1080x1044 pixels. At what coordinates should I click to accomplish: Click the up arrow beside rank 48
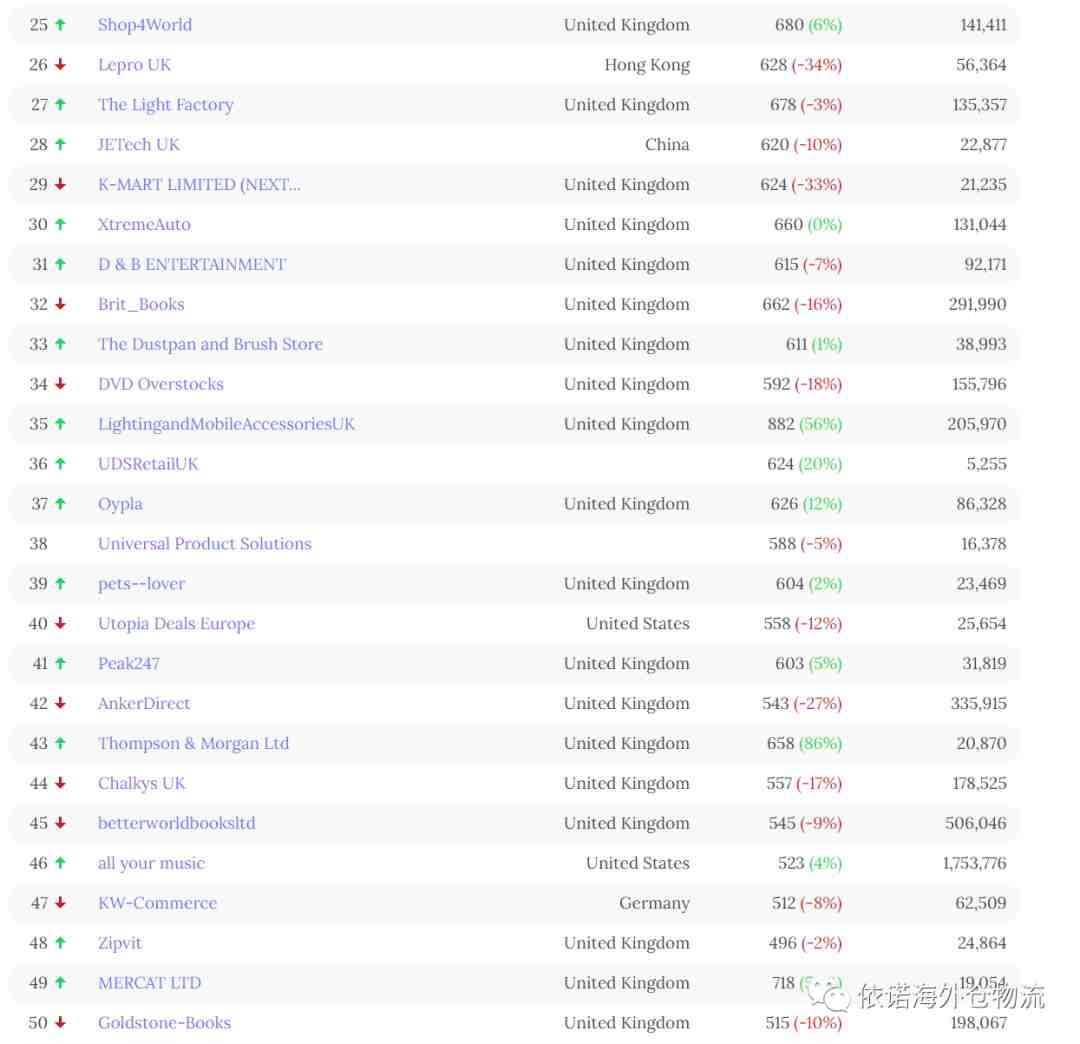pyautogui.click(x=61, y=943)
